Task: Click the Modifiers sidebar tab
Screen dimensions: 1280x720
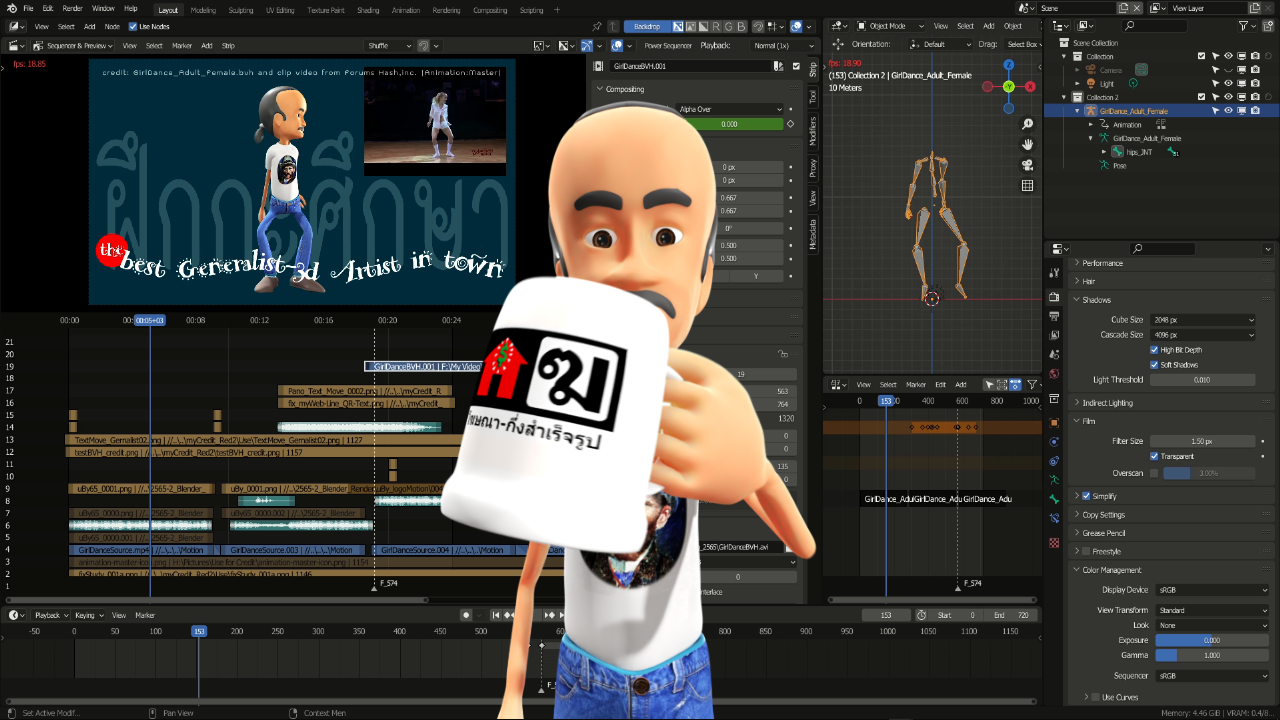Action: (813, 131)
